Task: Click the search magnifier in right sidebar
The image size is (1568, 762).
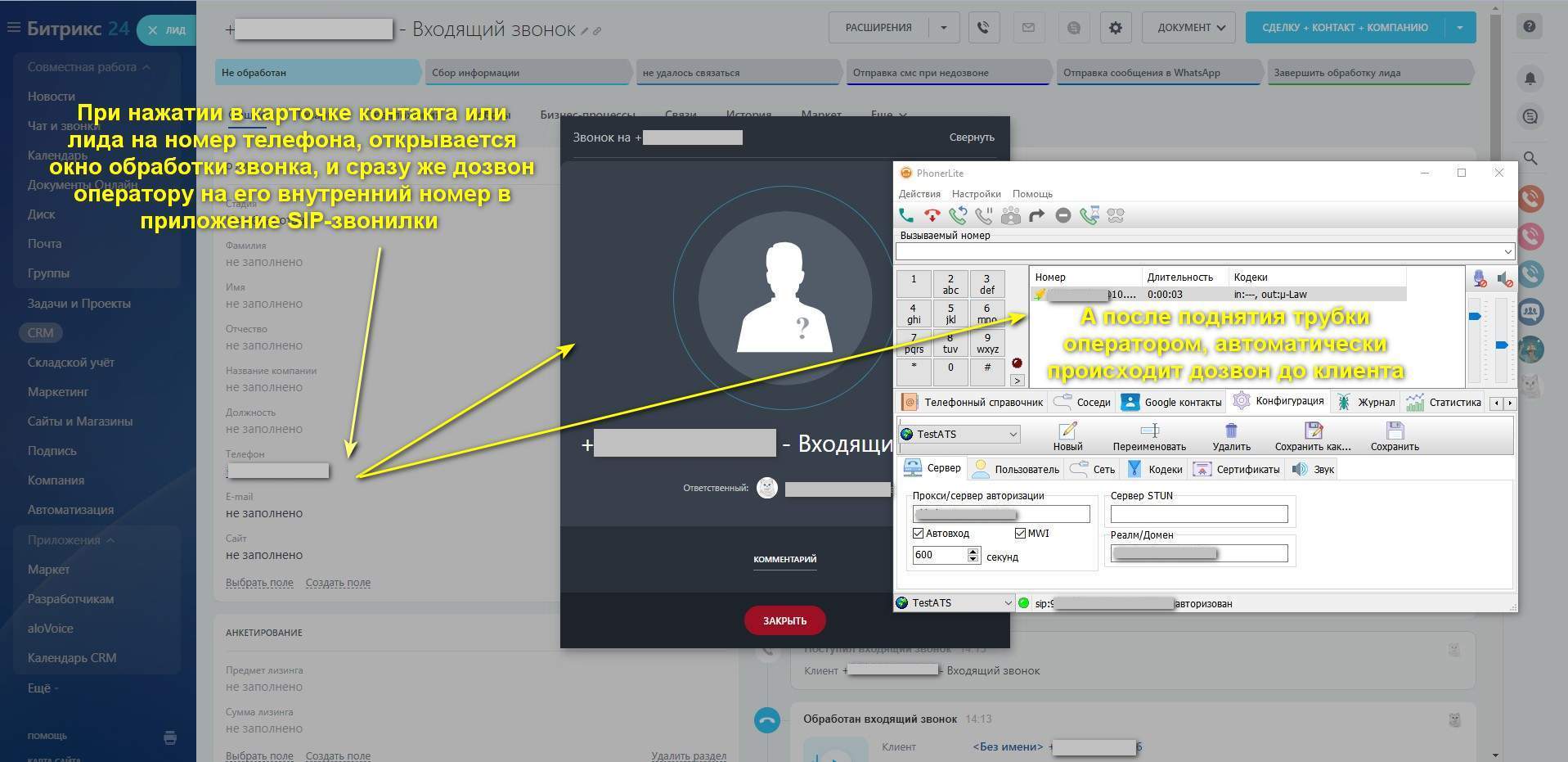Action: tap(1530, 159)
